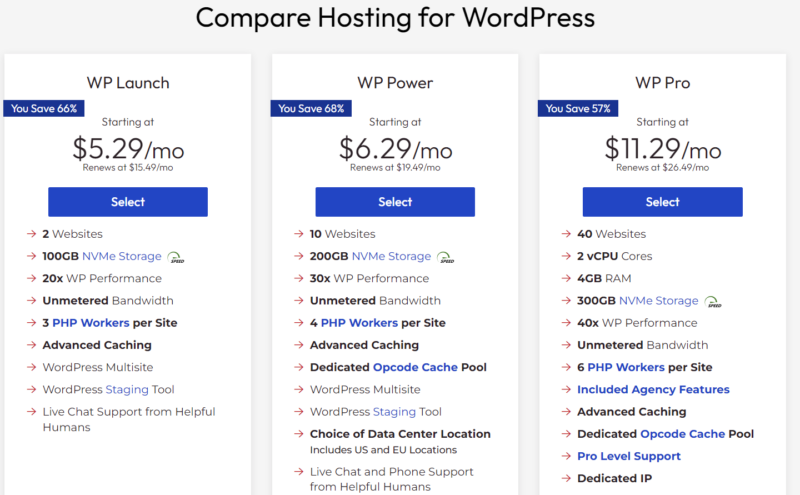Open PHP Workers link in 6 PHP Workers row
This screenshot has height=495, width=800.
(626, 367)
